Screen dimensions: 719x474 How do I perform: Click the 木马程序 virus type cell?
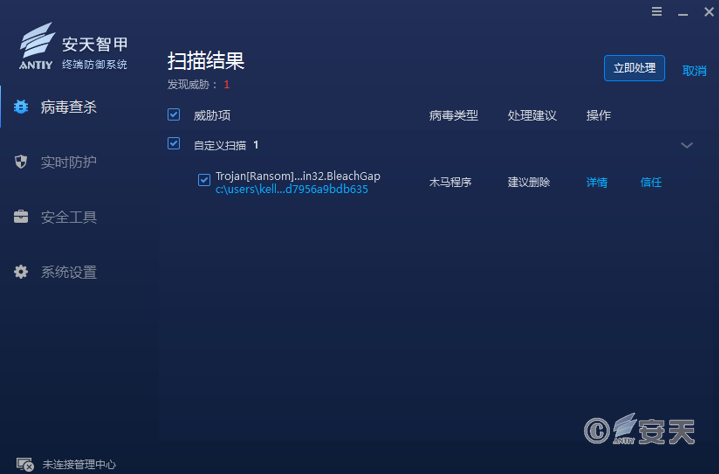click(450, 182)
